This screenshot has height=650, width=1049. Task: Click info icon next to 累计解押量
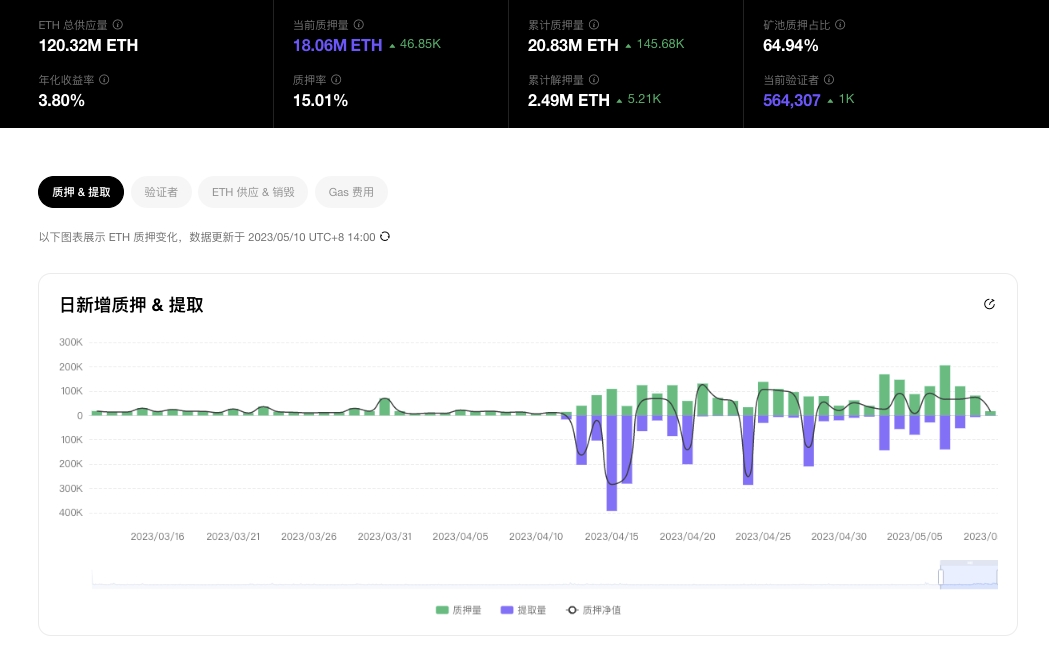pyautogui.click(x=594, y=79)
